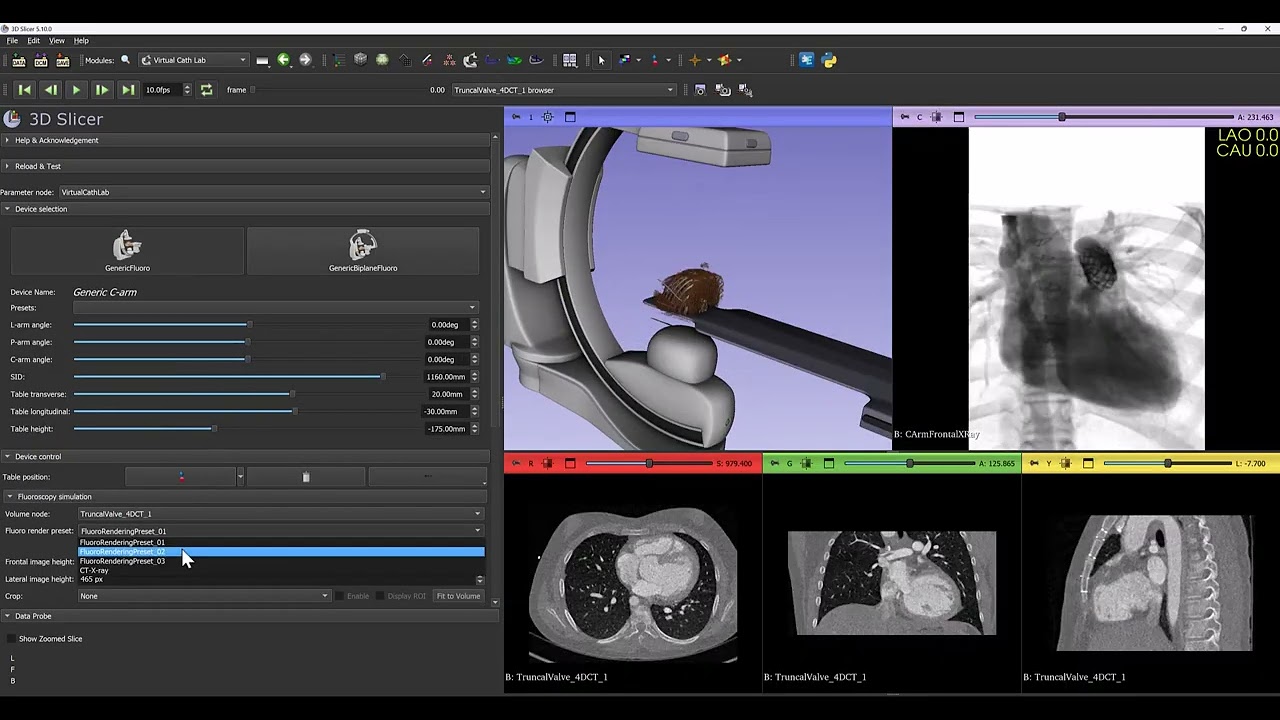Image resolution: width=1280 pixels, height=720 pixels.
Task: Expand the Reload & Test section
Action: coord(245,166)
